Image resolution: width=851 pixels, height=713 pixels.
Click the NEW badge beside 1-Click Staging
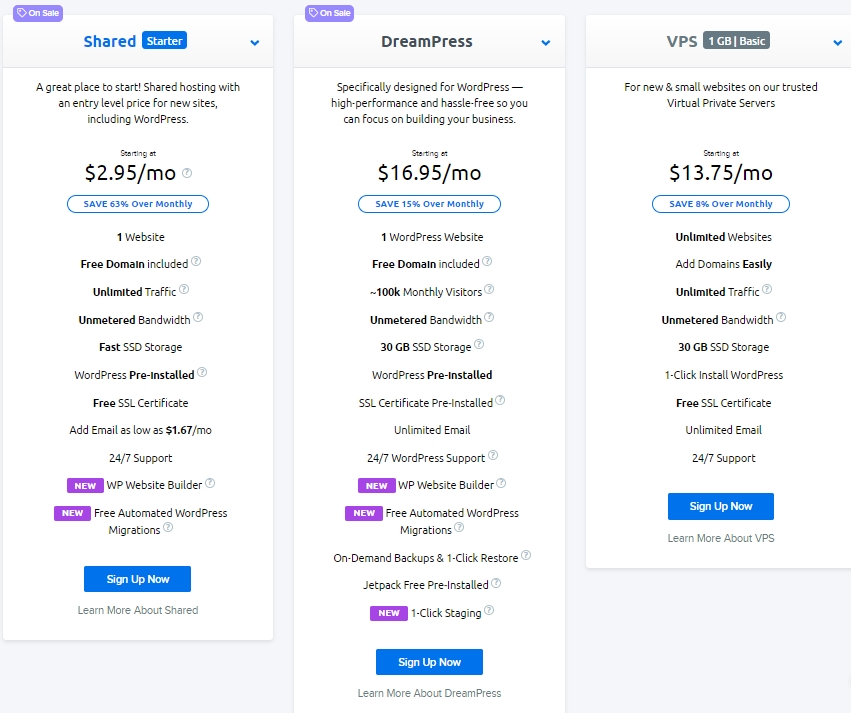[x=389, y=613]
